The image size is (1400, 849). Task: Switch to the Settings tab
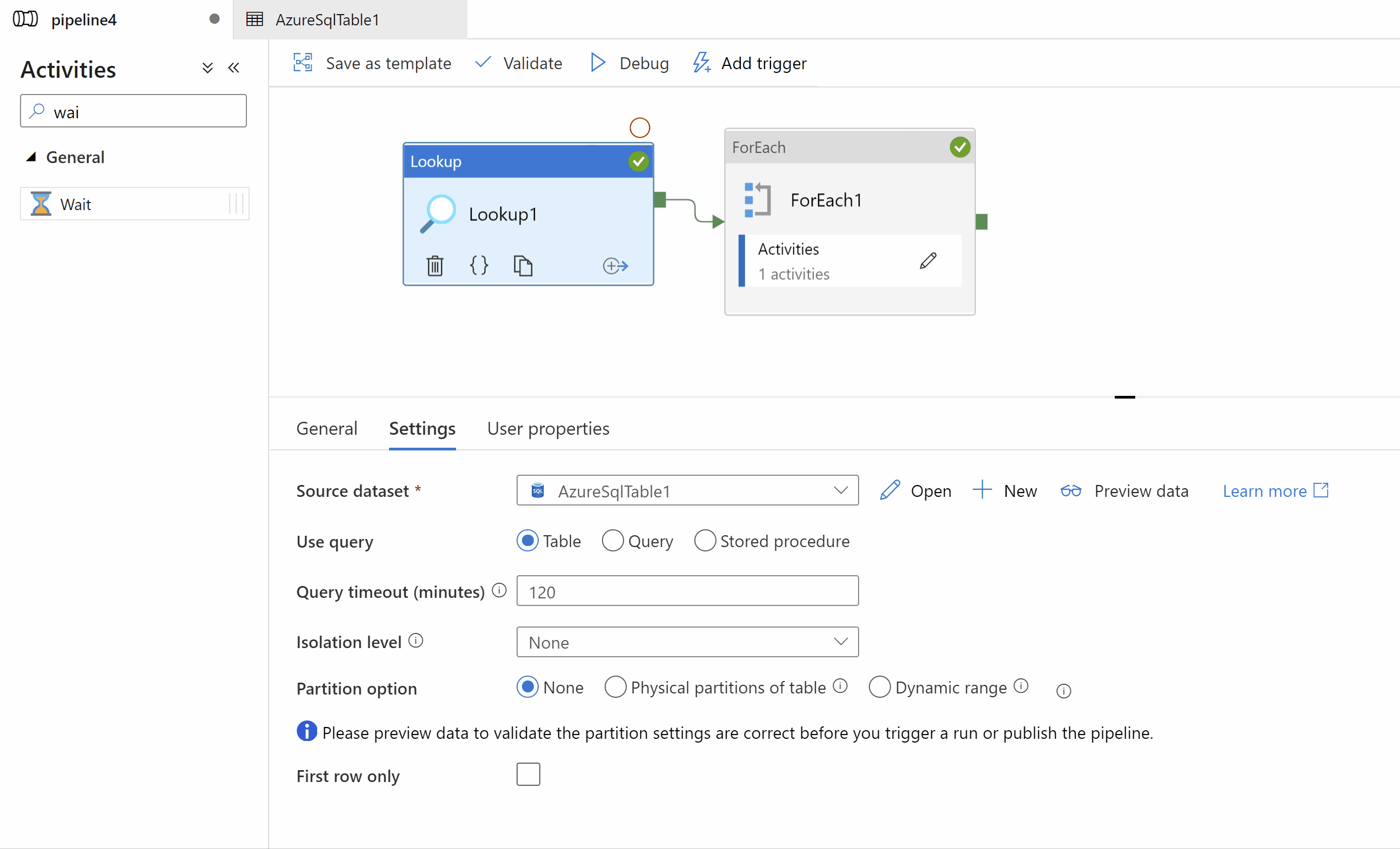[422, 429]
